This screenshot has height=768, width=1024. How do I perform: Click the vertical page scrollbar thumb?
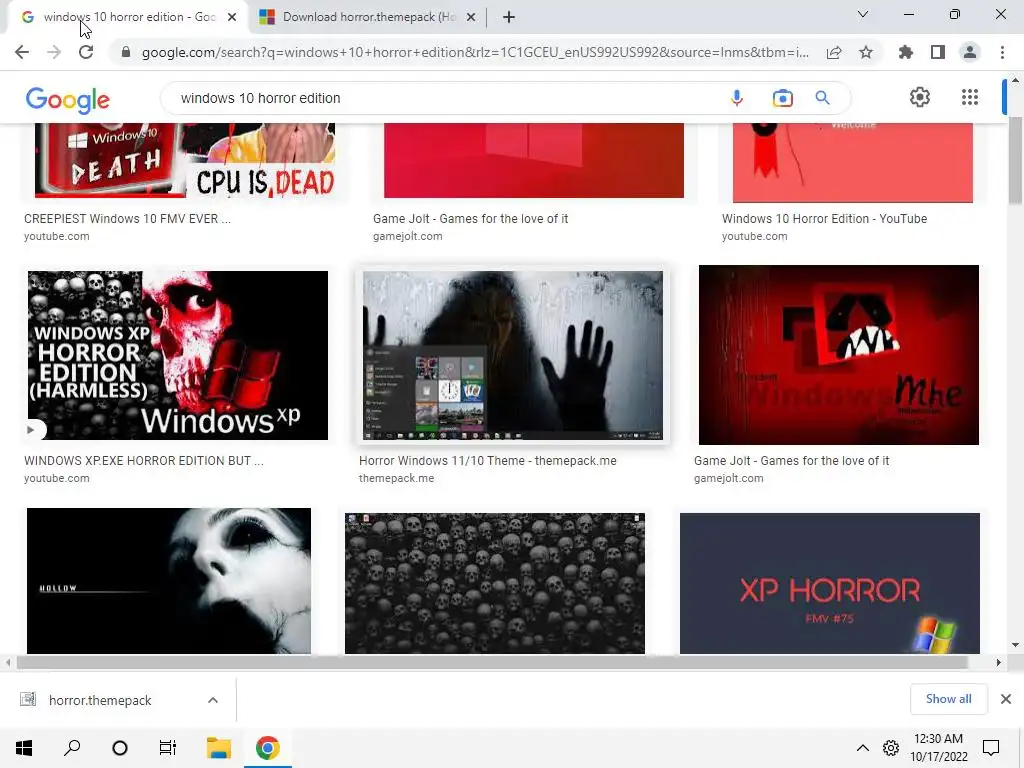coord(1015,161)
